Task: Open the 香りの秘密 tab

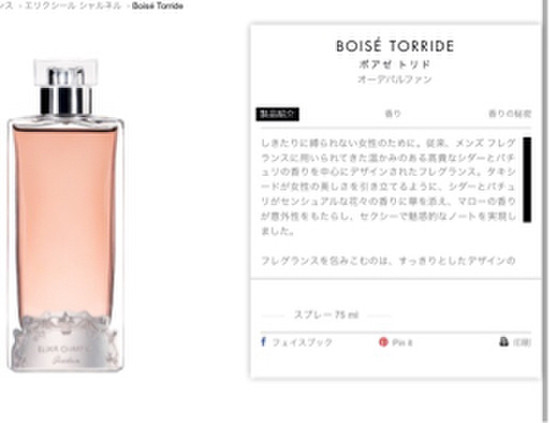Action: click(510, 114)
